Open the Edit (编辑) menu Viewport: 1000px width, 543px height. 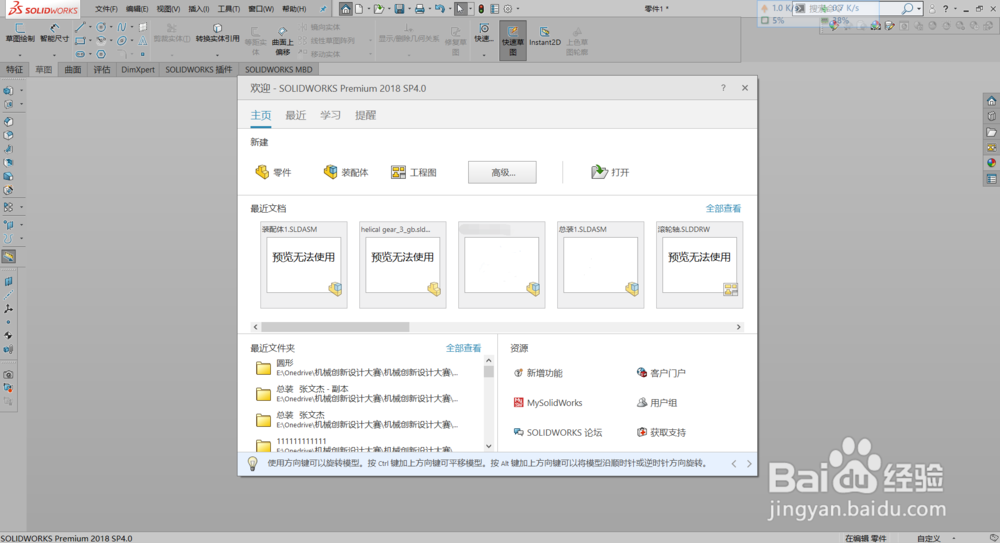(x=137, y=9)
